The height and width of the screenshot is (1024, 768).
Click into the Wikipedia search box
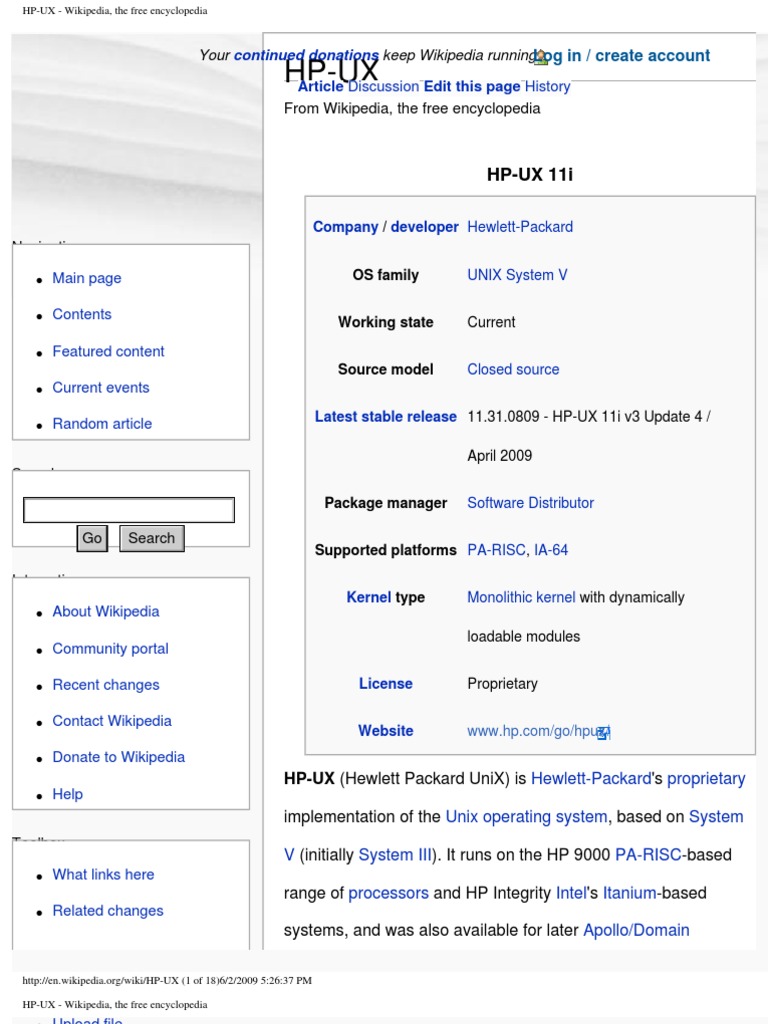(129, 510)
